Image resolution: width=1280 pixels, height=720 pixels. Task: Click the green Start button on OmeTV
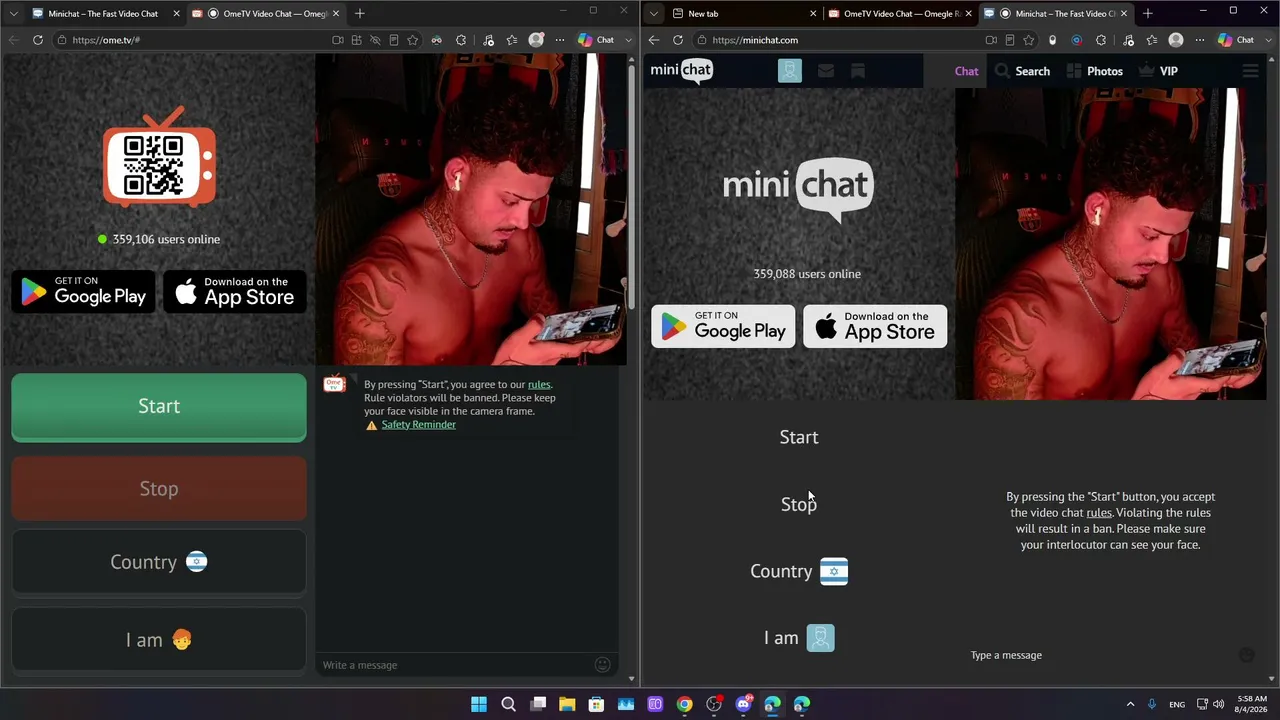159,407
